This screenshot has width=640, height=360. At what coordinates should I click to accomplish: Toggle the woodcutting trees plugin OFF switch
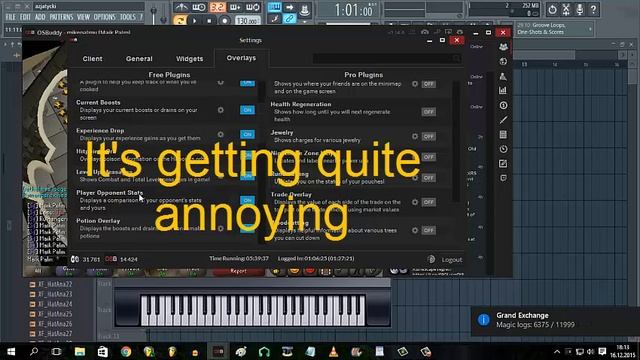[428, 230]
